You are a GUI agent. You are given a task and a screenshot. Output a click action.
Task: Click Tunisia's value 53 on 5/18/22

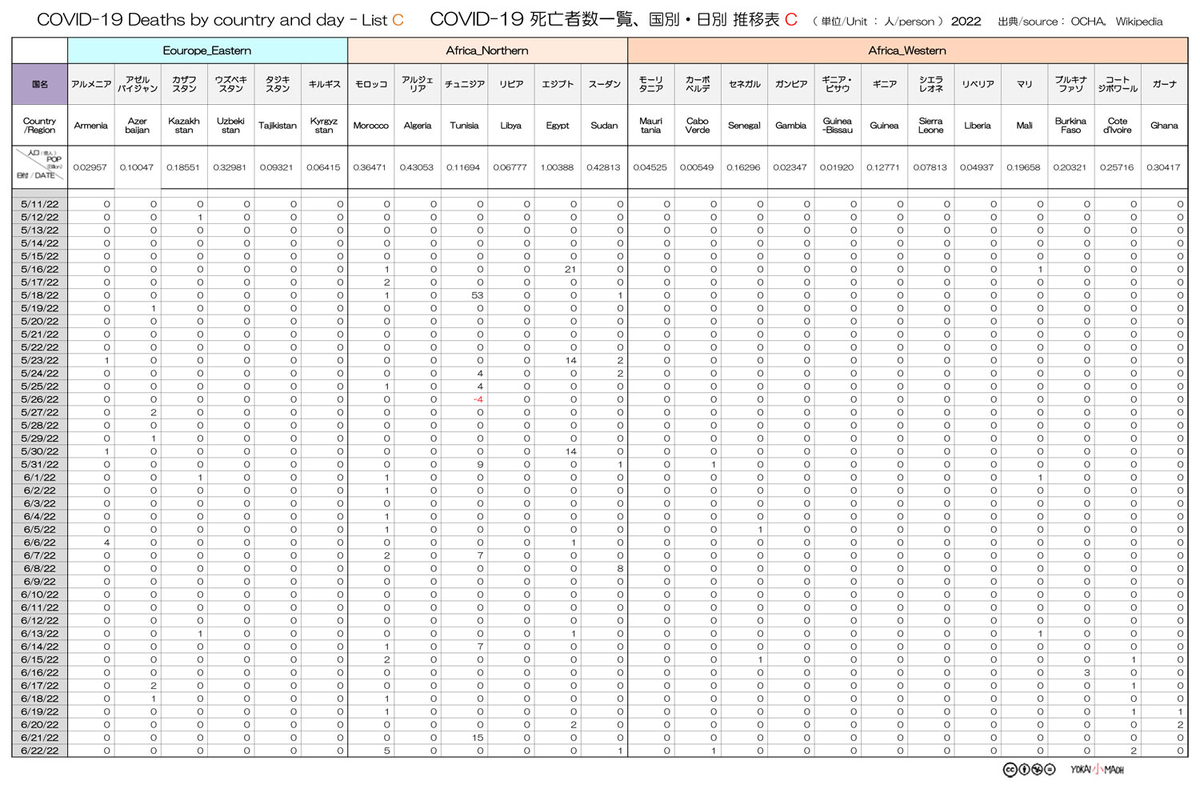coord(478,295)
